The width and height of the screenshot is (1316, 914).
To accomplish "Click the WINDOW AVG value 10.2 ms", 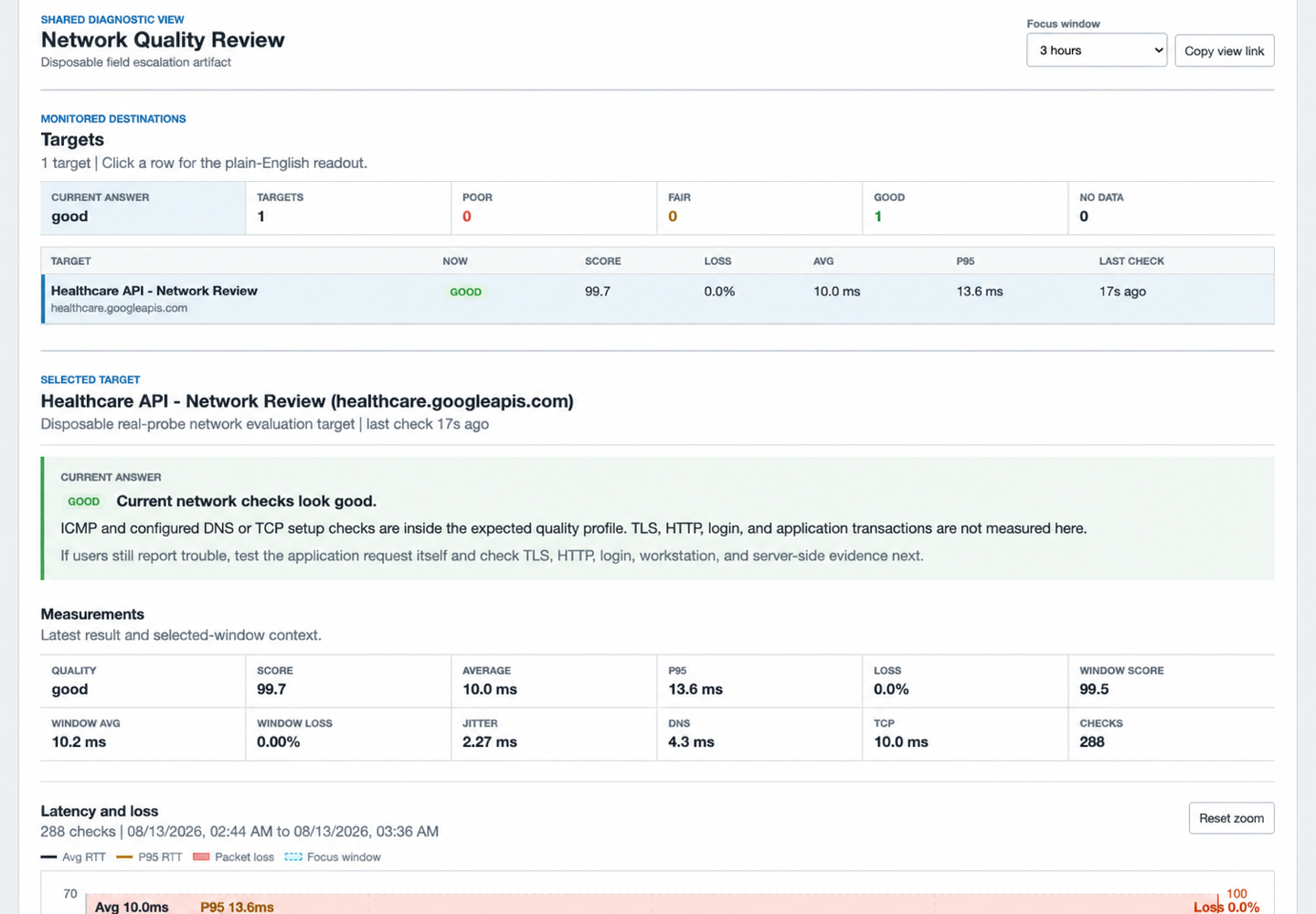I will (79, 742).
